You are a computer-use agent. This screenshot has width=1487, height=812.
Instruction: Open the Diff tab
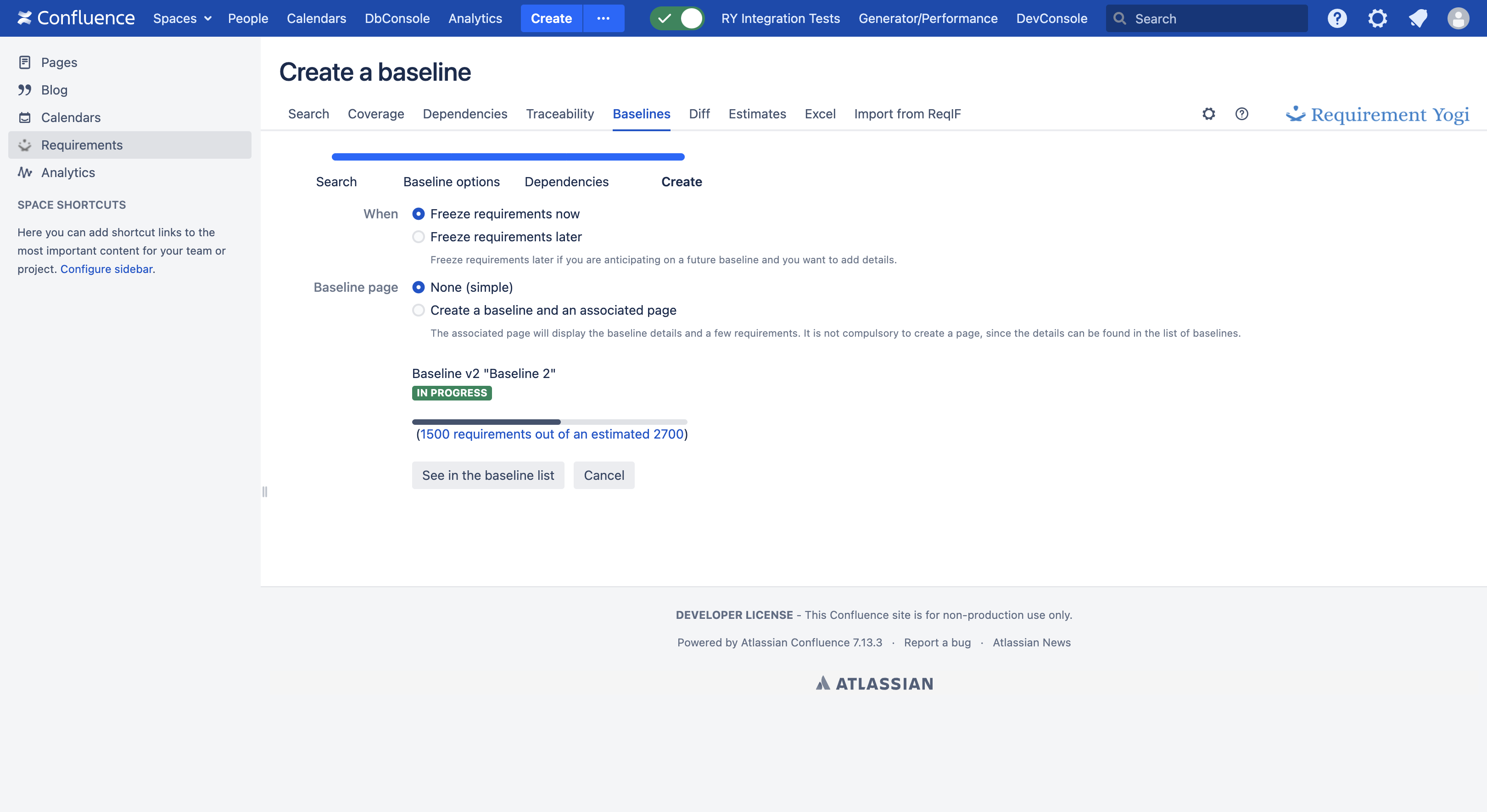(x=699, y=114)
